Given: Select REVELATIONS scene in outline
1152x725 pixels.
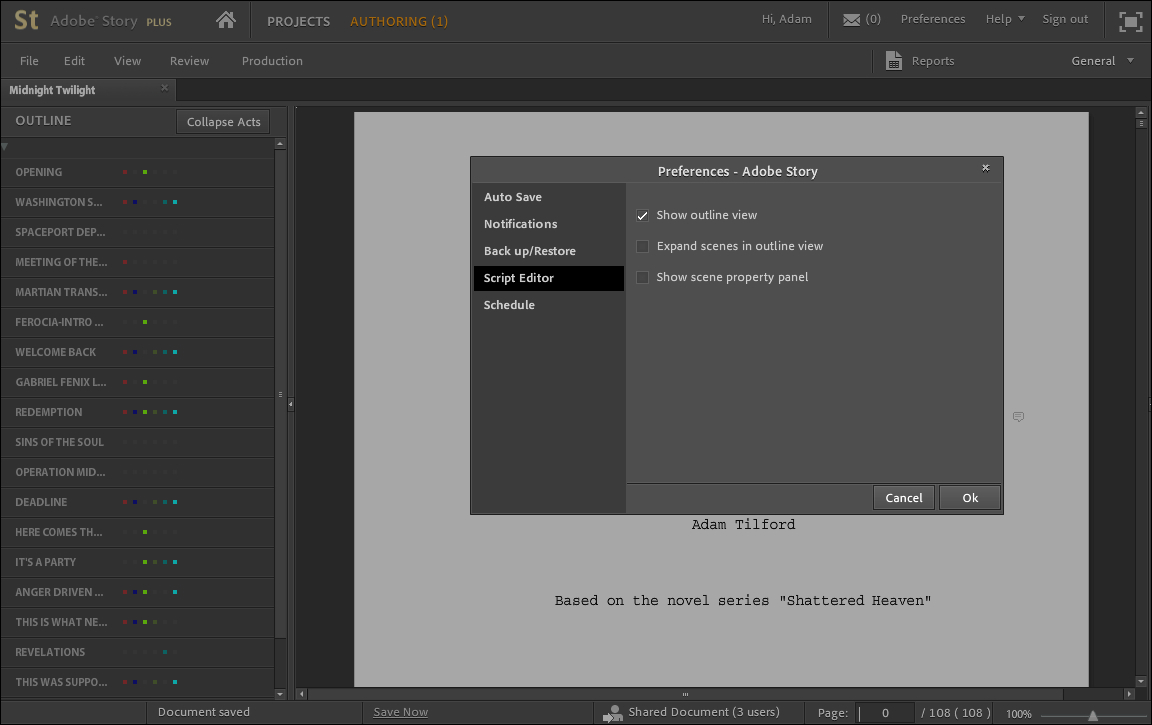Looking at the screenshot, I should click(137, 652).
